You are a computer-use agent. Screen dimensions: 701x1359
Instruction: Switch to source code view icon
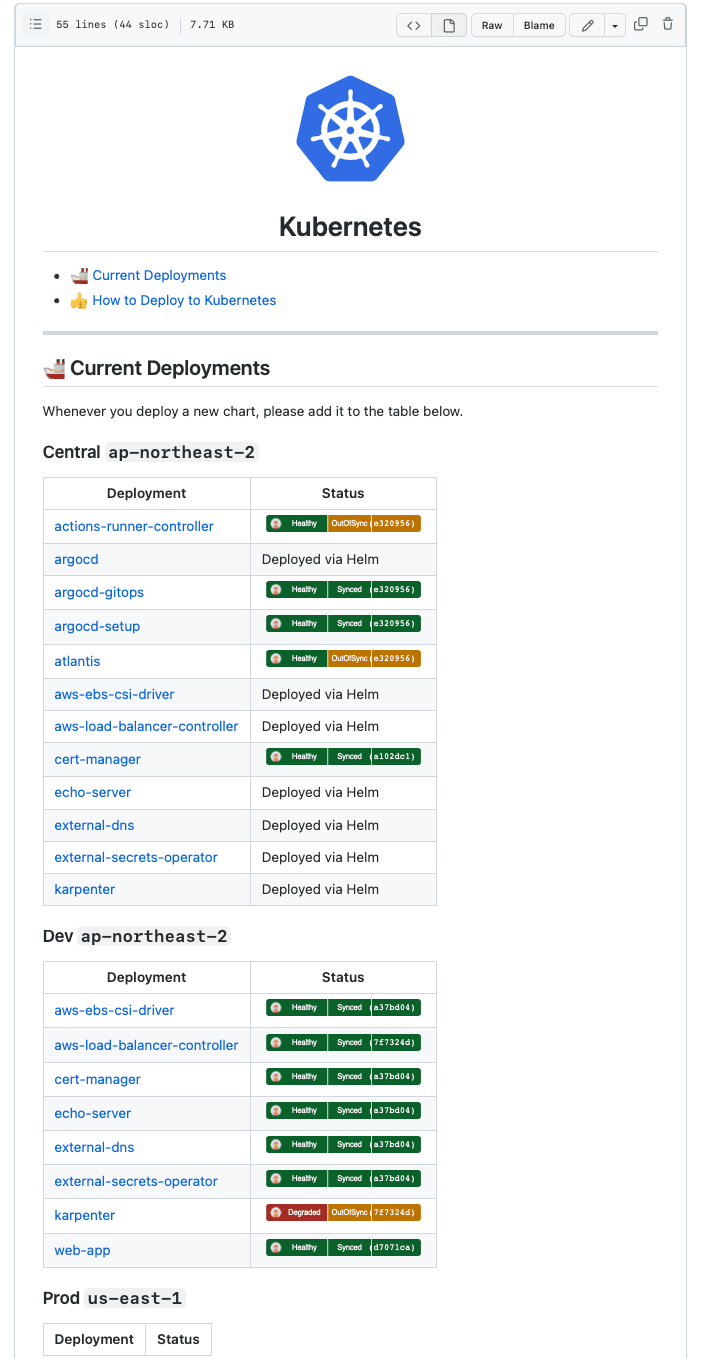coord(413,25)
